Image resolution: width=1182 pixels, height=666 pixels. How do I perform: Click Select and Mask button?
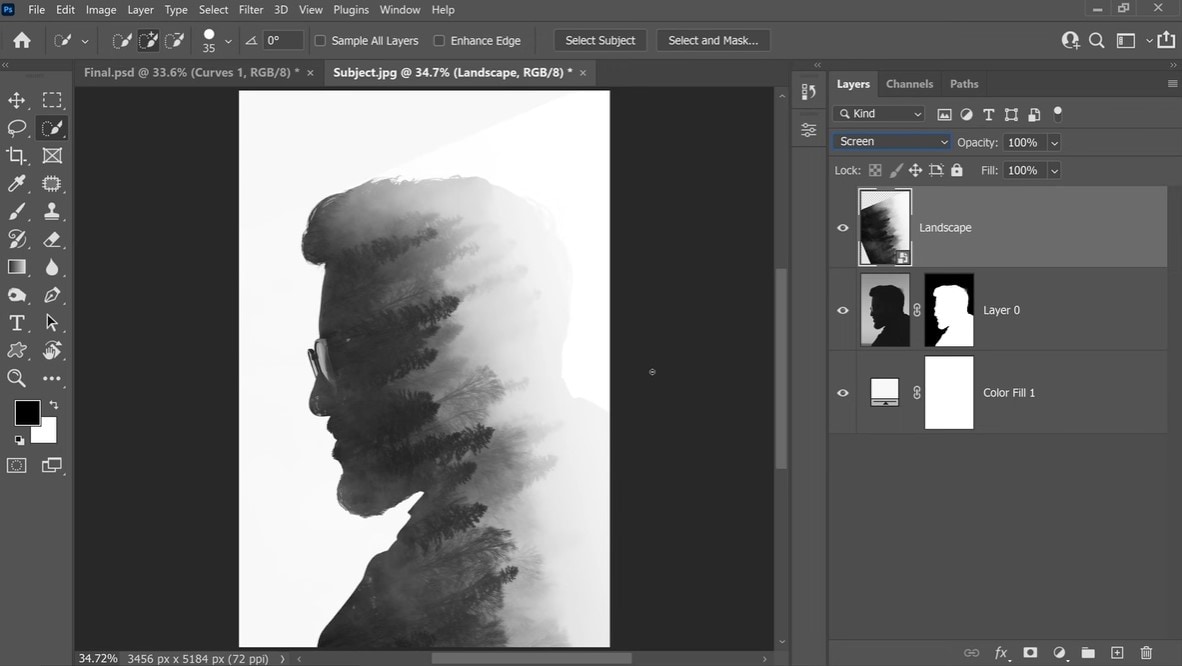713,41
